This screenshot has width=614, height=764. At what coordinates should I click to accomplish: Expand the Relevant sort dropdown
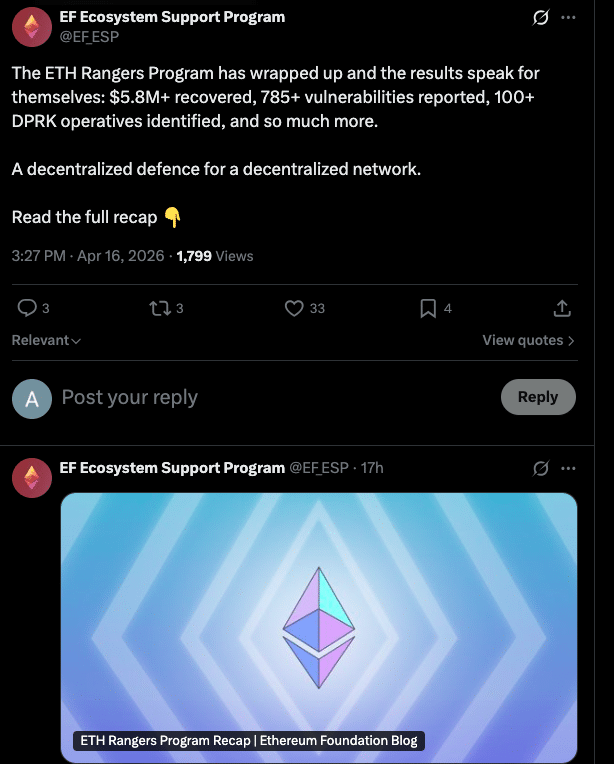pyautogui.click(x=46, y=340)
